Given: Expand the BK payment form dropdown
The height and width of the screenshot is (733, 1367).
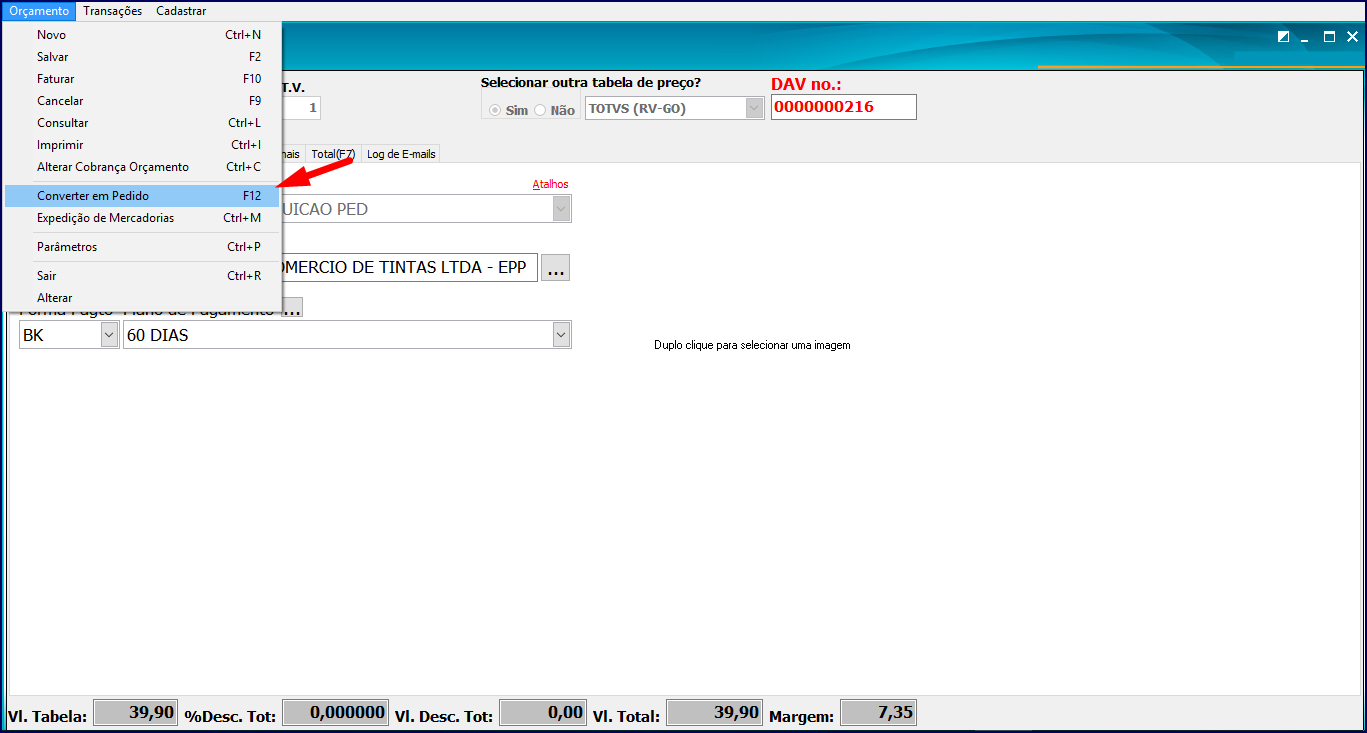Looking at the screenshot, I should 109,335.
